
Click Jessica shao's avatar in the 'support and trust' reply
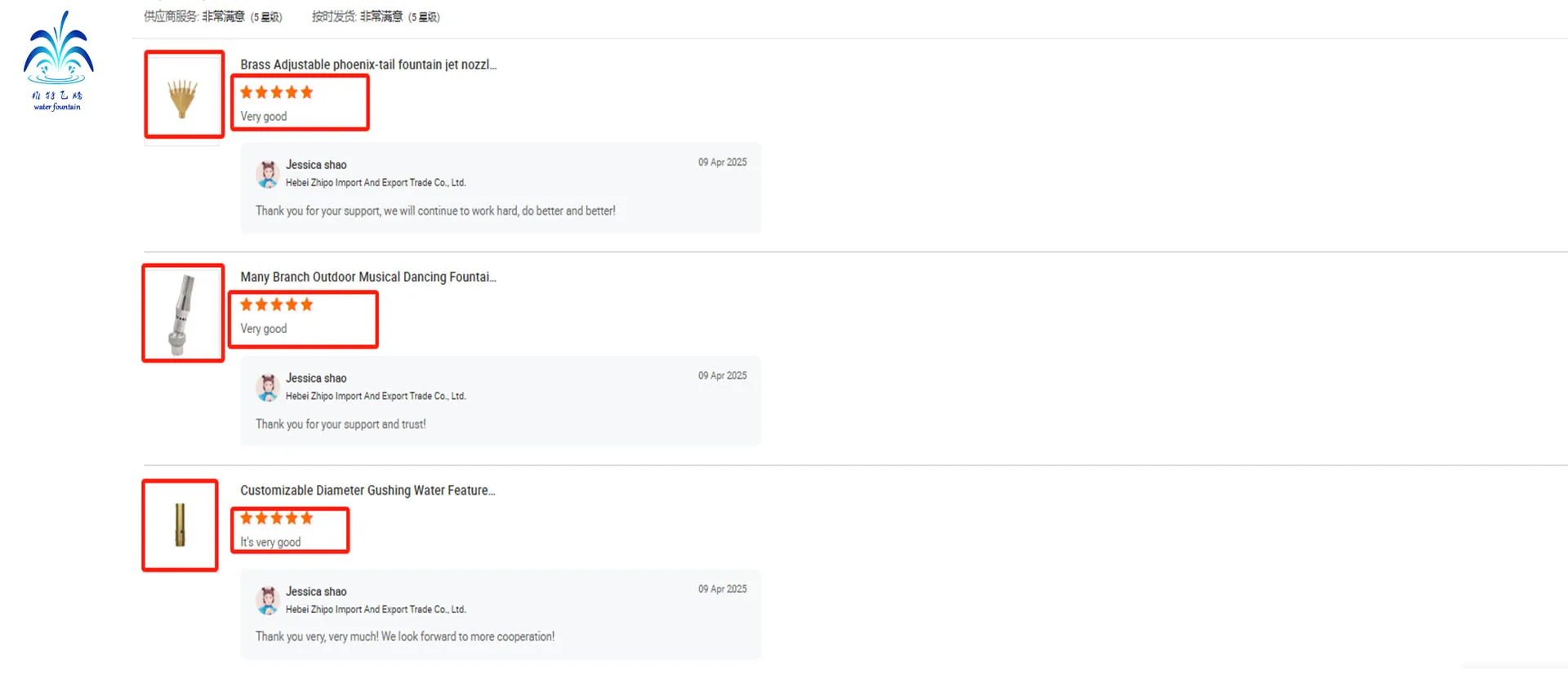(x=268, y=388)
